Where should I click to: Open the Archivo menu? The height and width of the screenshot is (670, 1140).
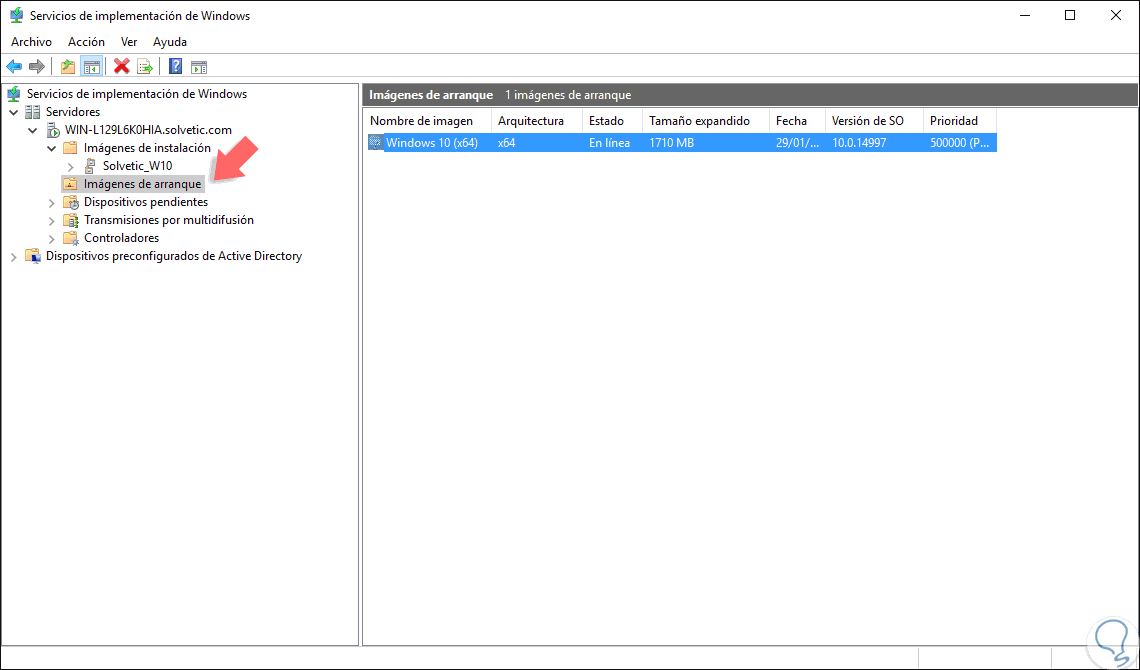click(31, 42)
